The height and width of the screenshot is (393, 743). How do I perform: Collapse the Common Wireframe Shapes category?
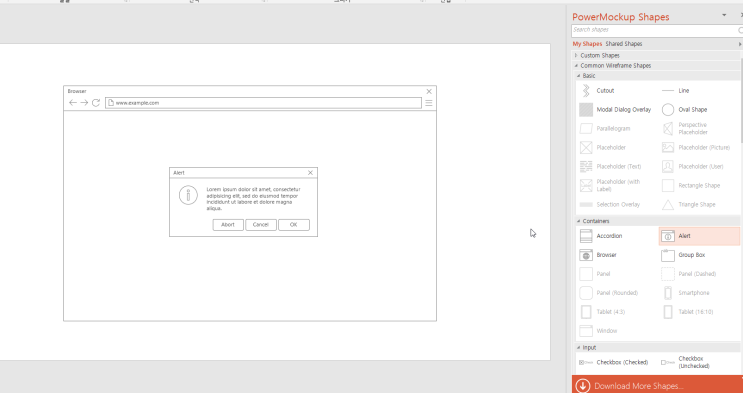click(576, 66)
